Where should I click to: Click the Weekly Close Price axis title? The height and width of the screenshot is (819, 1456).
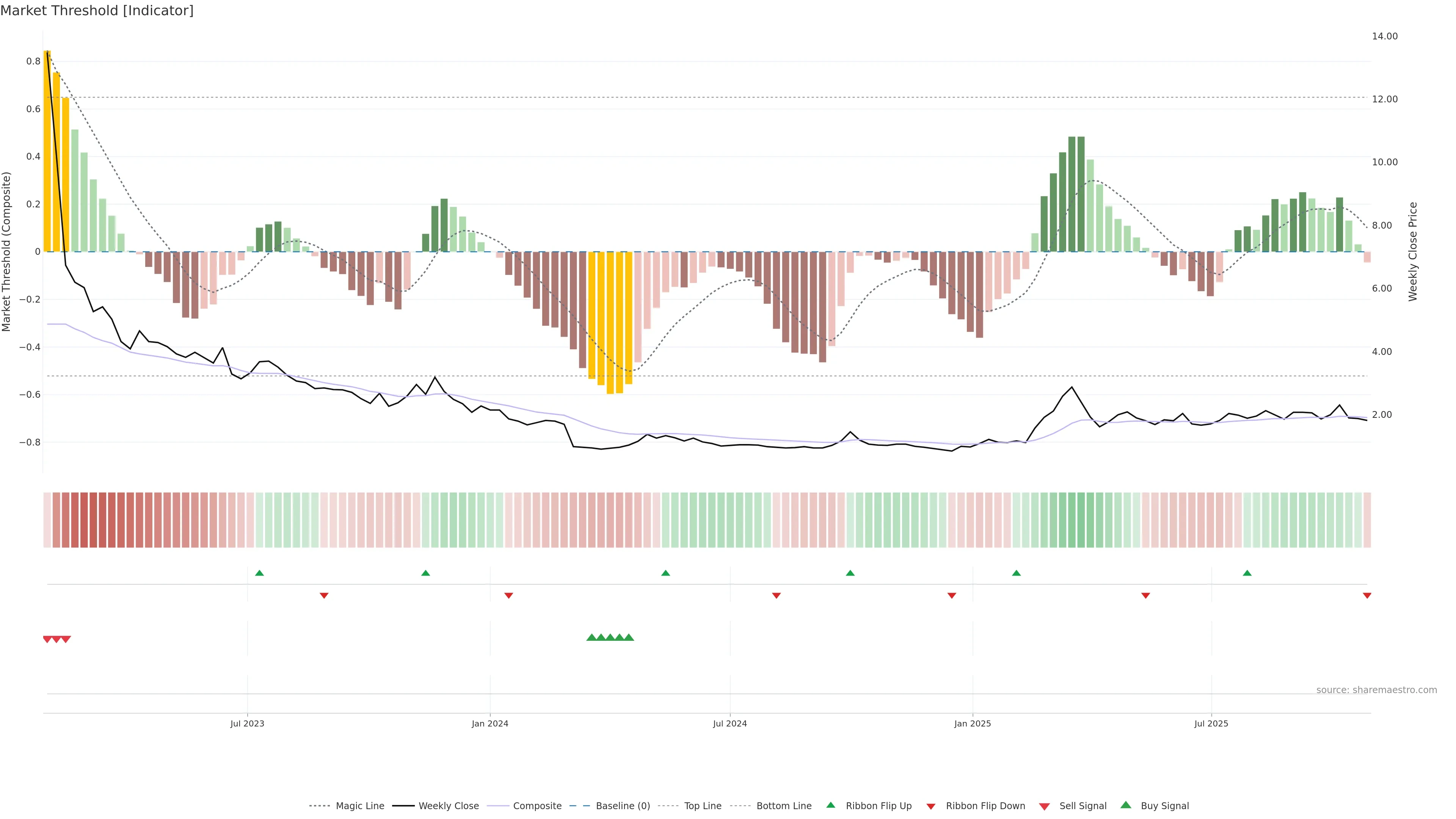point(1413,251)
